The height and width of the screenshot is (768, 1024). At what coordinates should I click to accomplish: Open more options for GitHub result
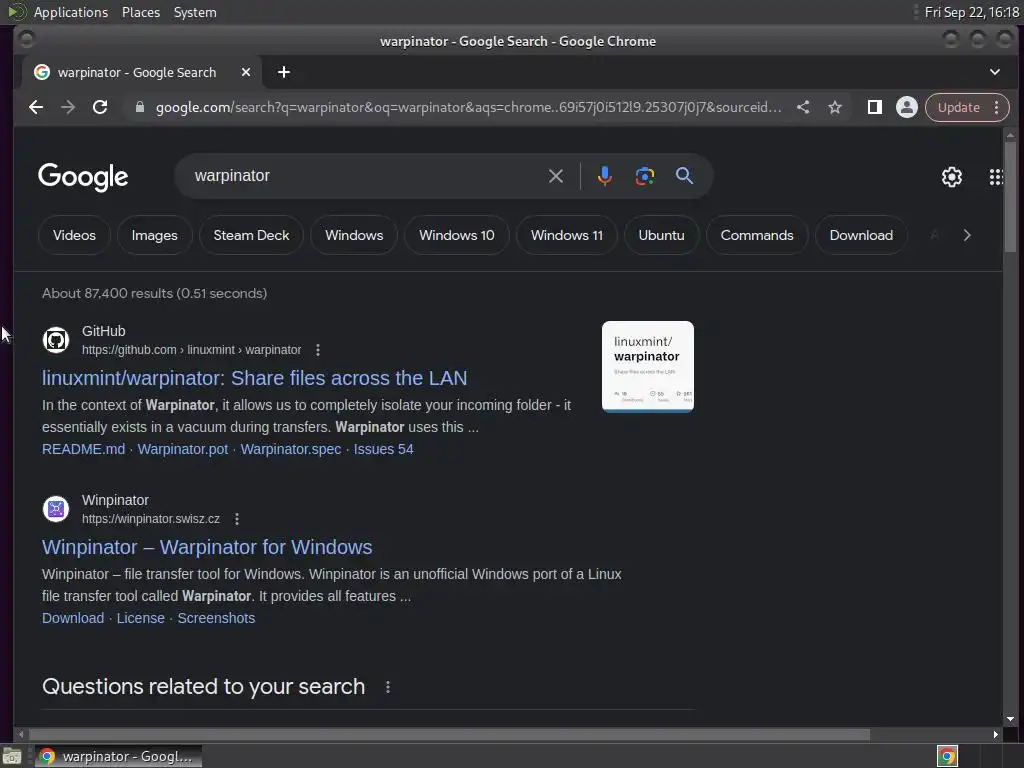[318, 350]
